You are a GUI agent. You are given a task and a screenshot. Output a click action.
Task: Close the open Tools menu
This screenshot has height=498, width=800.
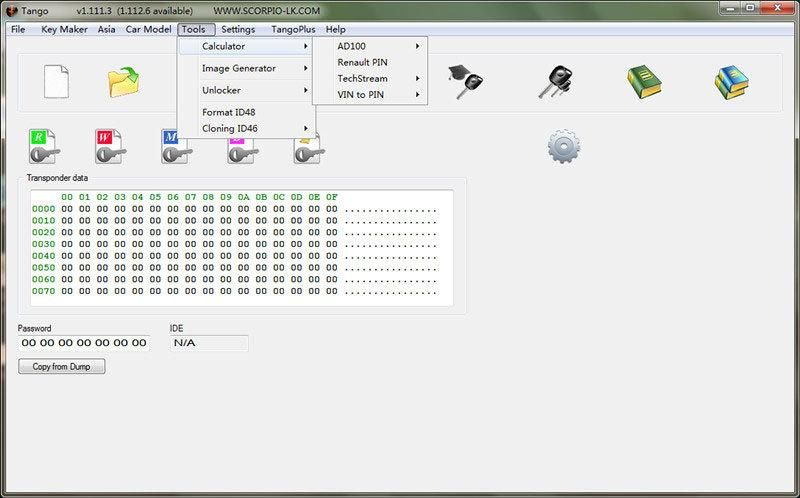196,30
